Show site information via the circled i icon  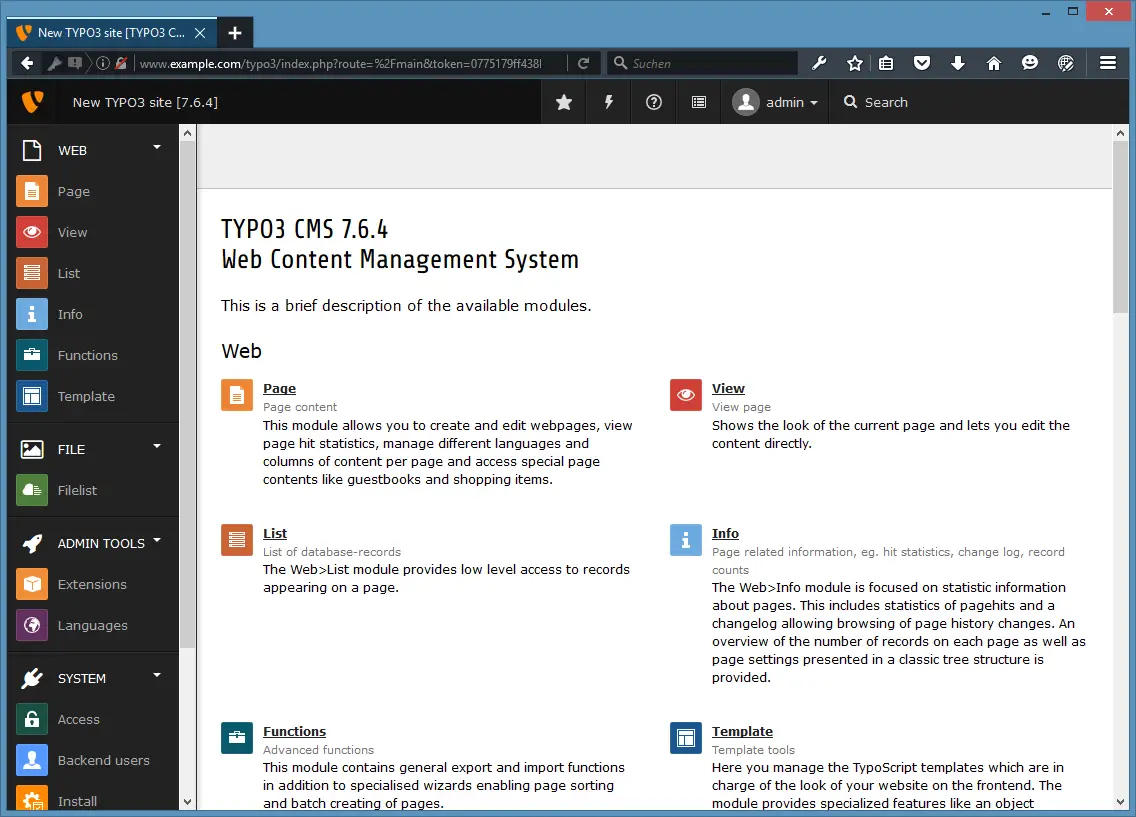(103, 63)
